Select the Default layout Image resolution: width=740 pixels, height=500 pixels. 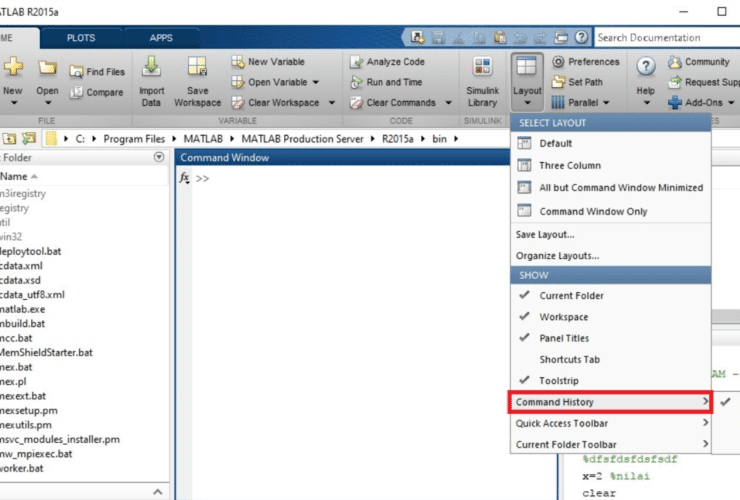click(611, 143)
